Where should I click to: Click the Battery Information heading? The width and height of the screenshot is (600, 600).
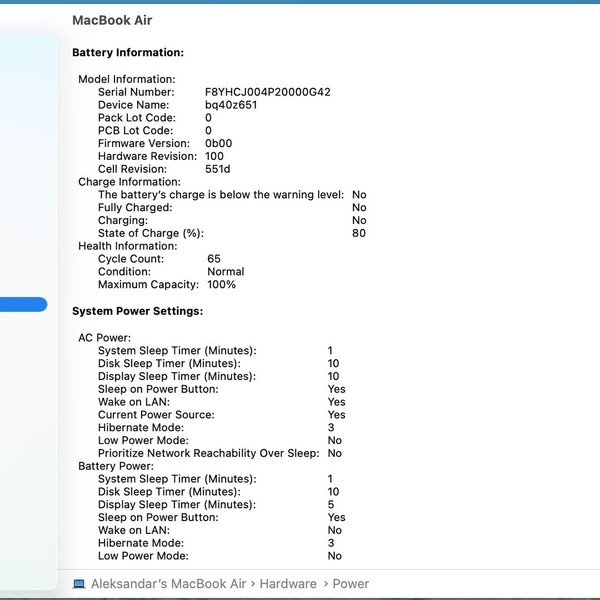128,53
